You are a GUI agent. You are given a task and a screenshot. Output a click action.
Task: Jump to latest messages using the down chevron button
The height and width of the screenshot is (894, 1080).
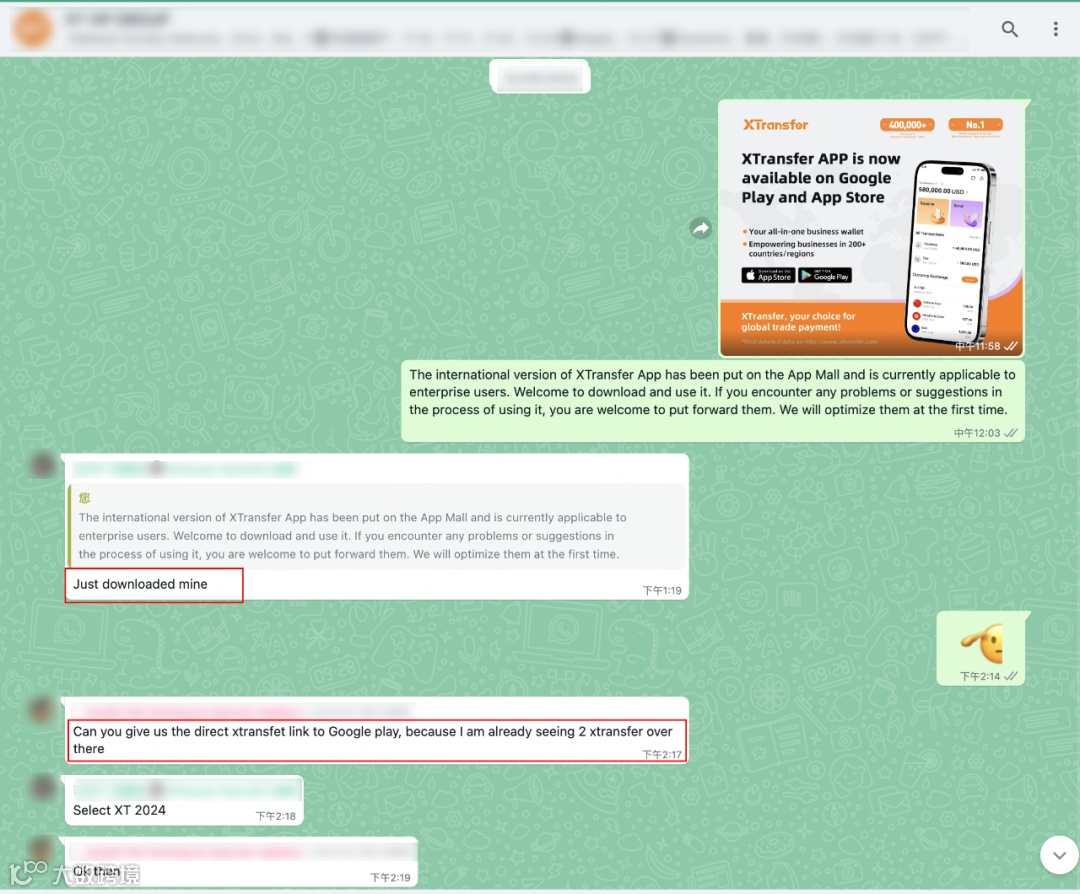coord(1059,855)
